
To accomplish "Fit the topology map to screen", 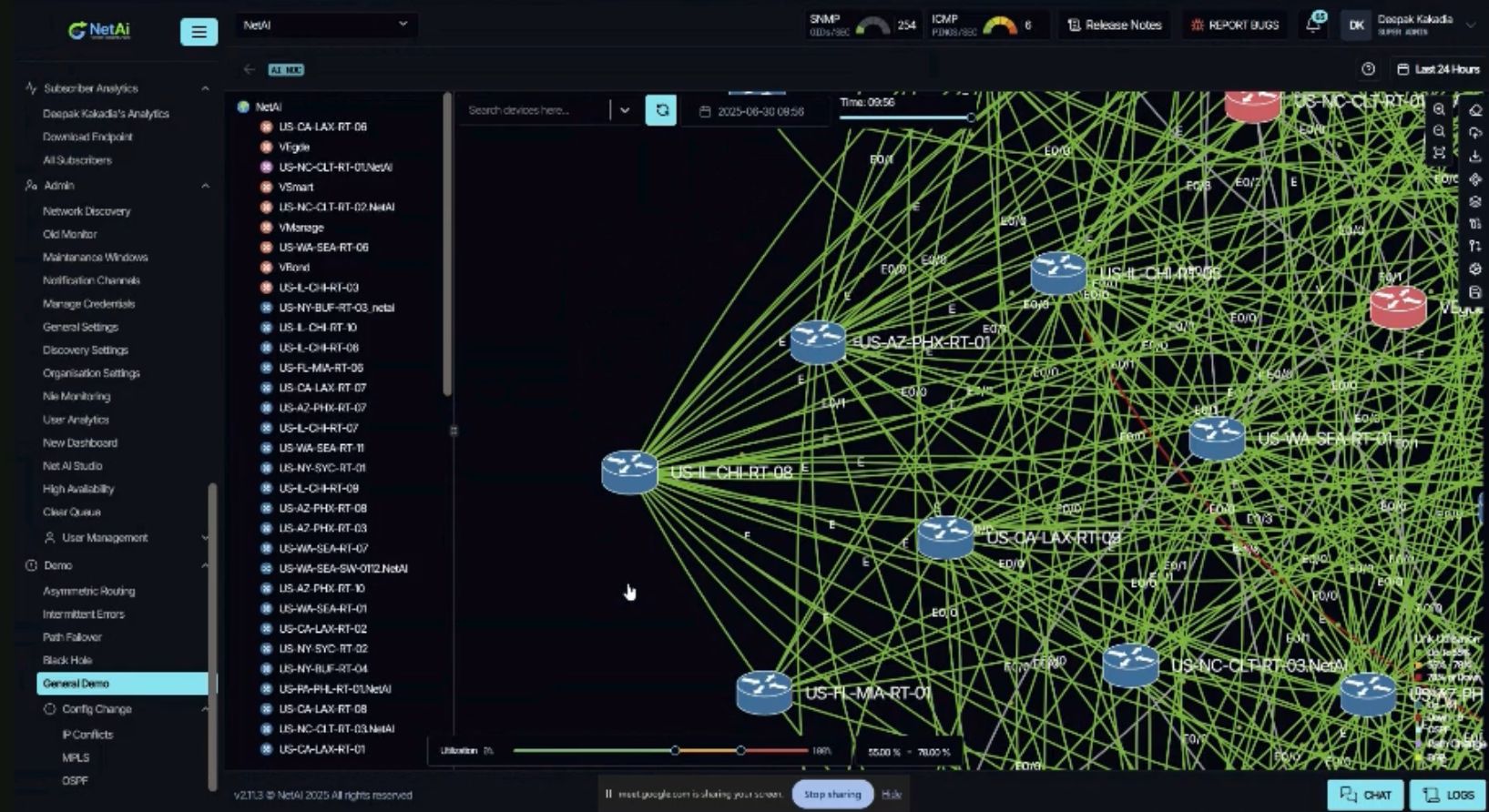I will [x=1439, y=153].
